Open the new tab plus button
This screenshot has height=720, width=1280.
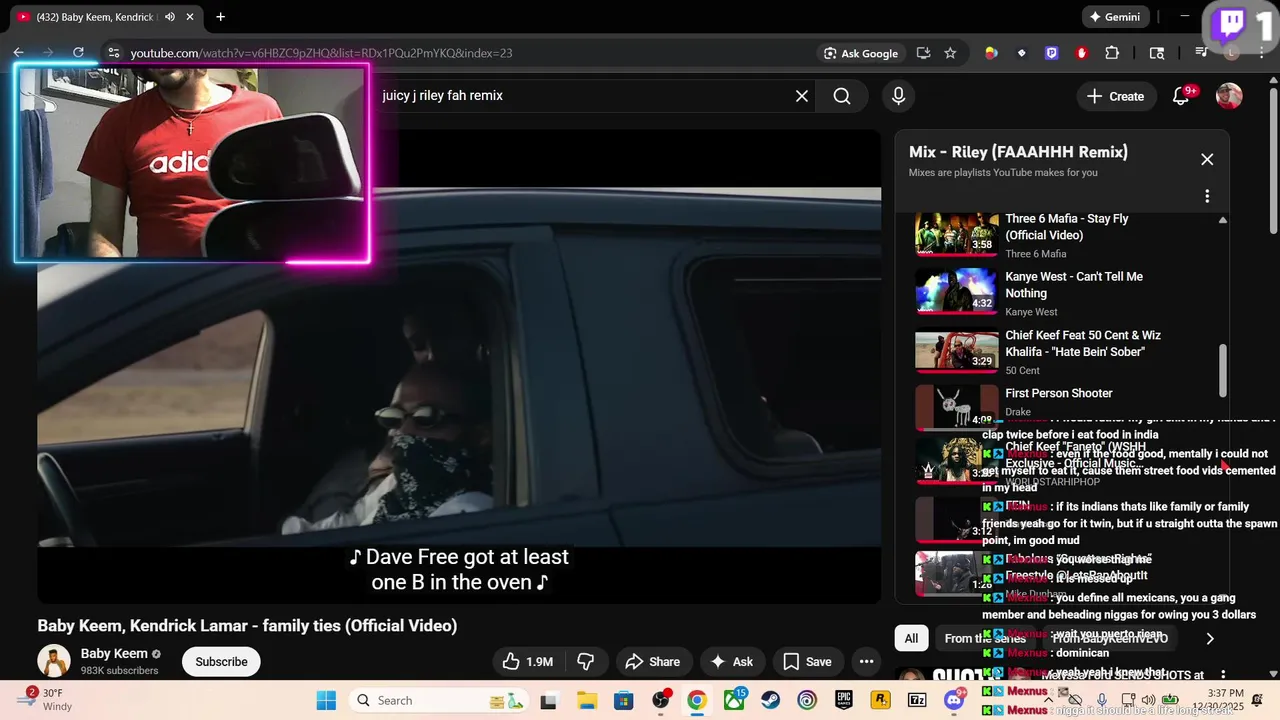220,17
